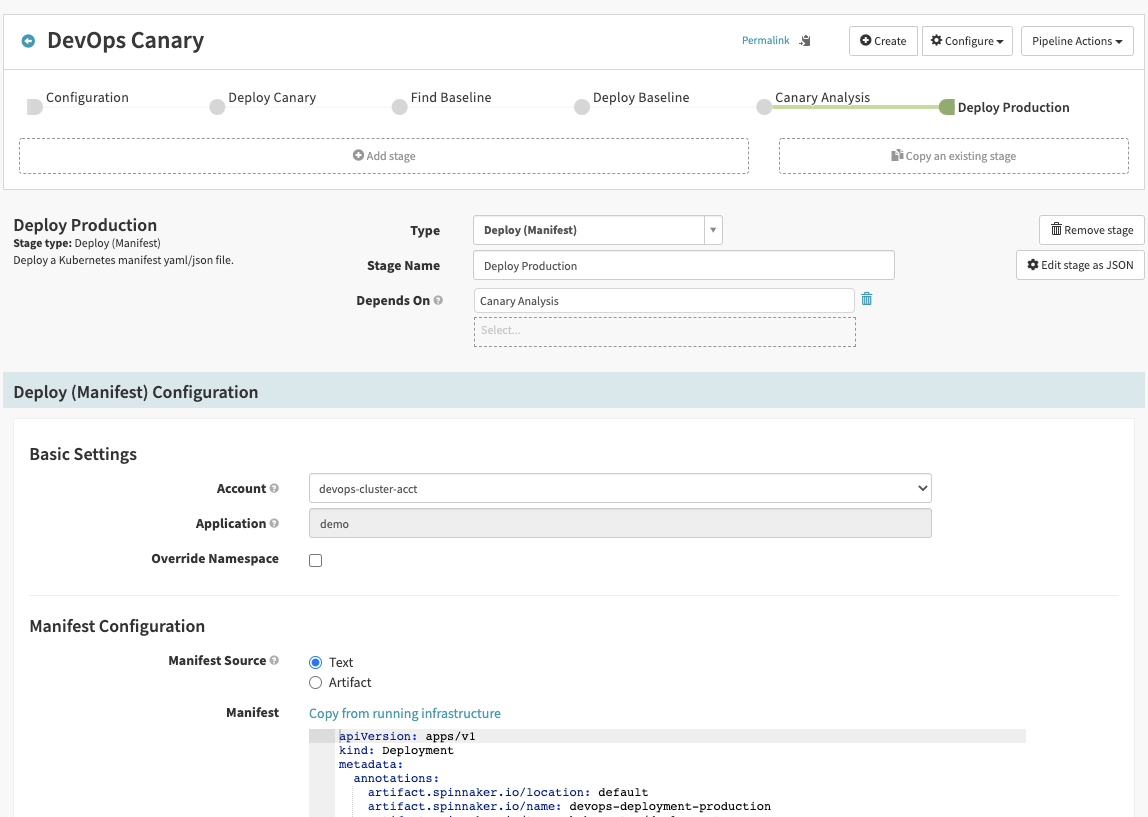Open the Configure dropdown menu
This screenshot has height=817, width=1148.
coord(966,41)
